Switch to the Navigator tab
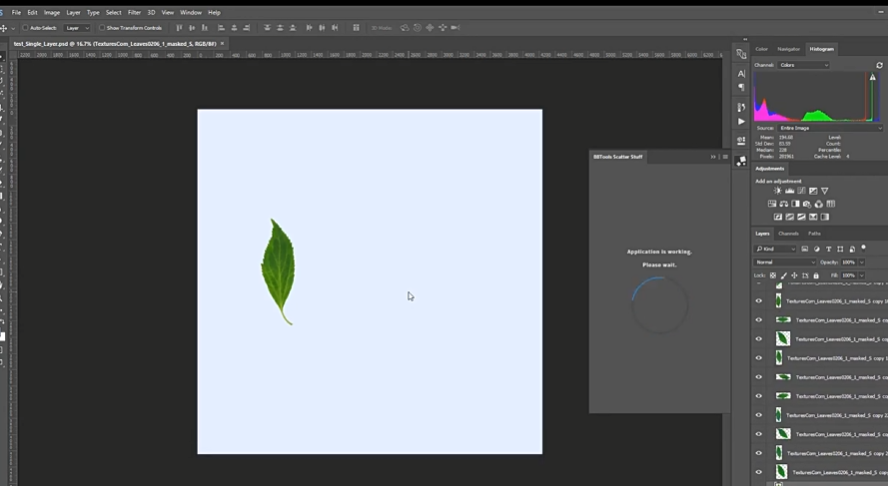Image resolution: width=888 pixels, height=486 pixels. (789, 48)
